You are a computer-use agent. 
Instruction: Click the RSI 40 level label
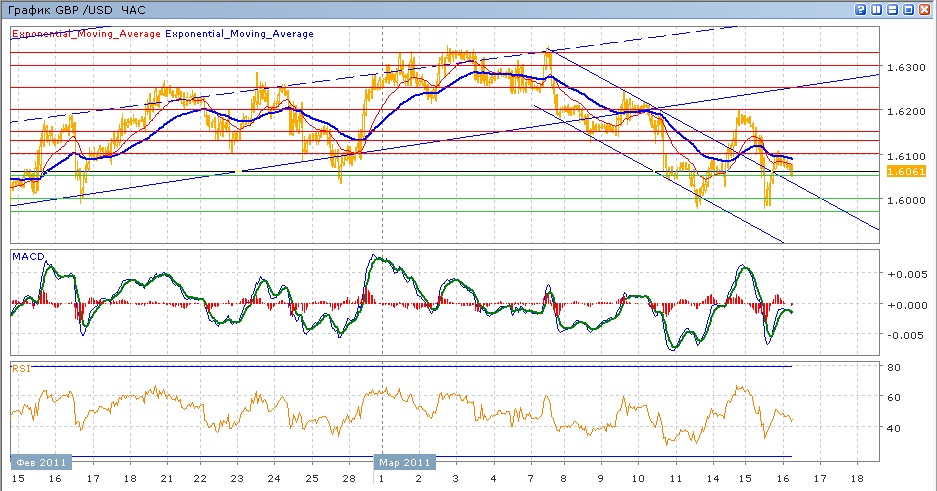[893, 428]
